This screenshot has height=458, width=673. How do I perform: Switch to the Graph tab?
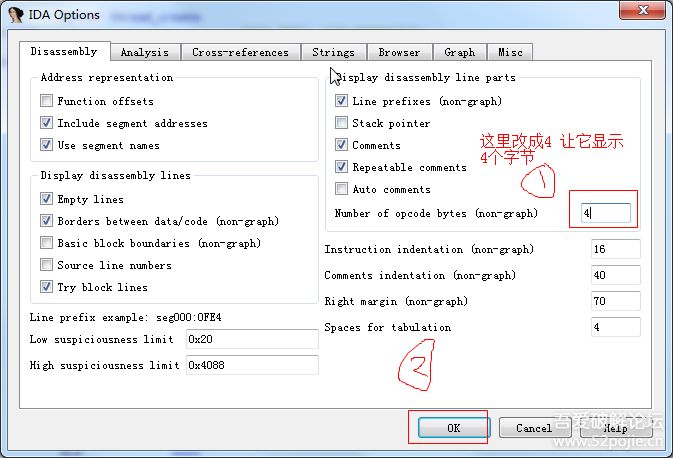(460, 52)
